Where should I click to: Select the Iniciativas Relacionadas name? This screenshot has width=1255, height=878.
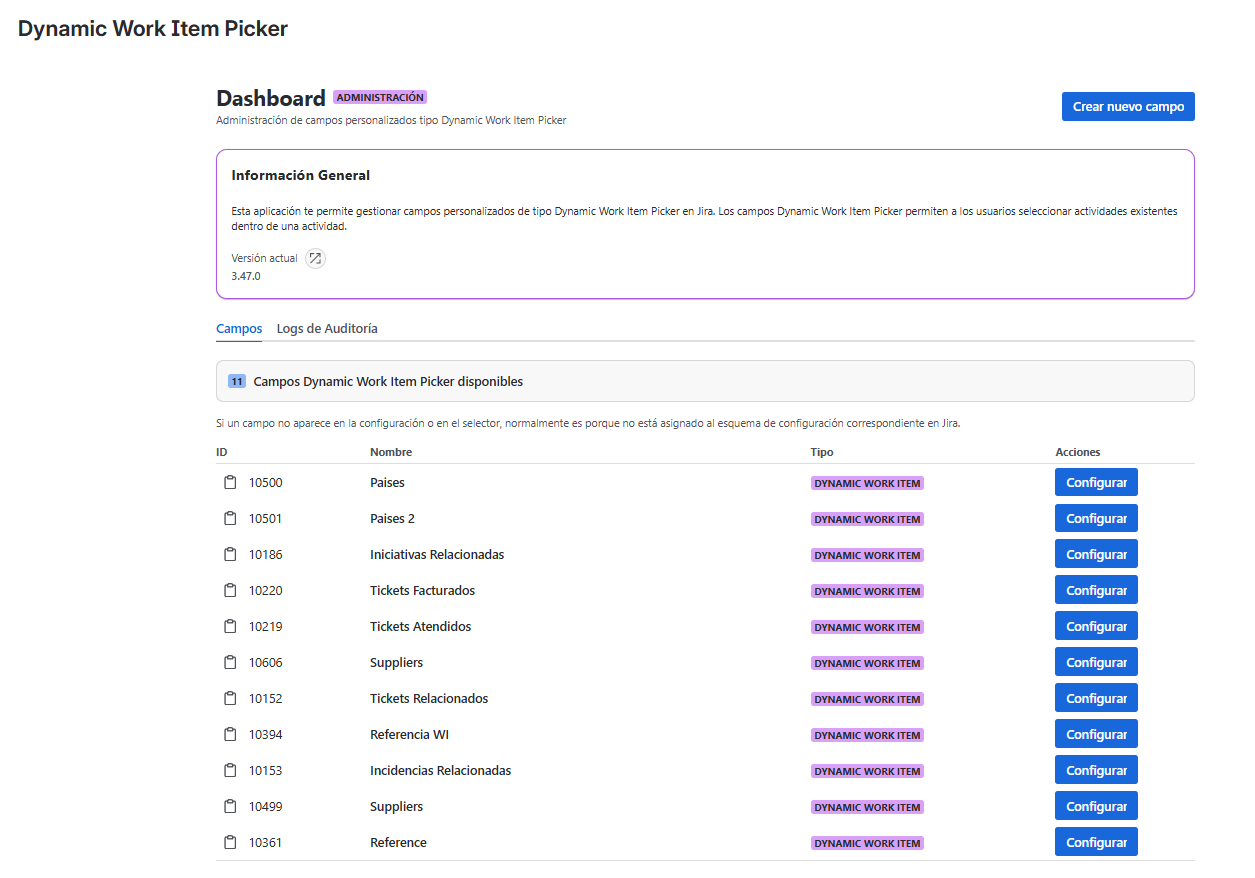coord(437,555)
